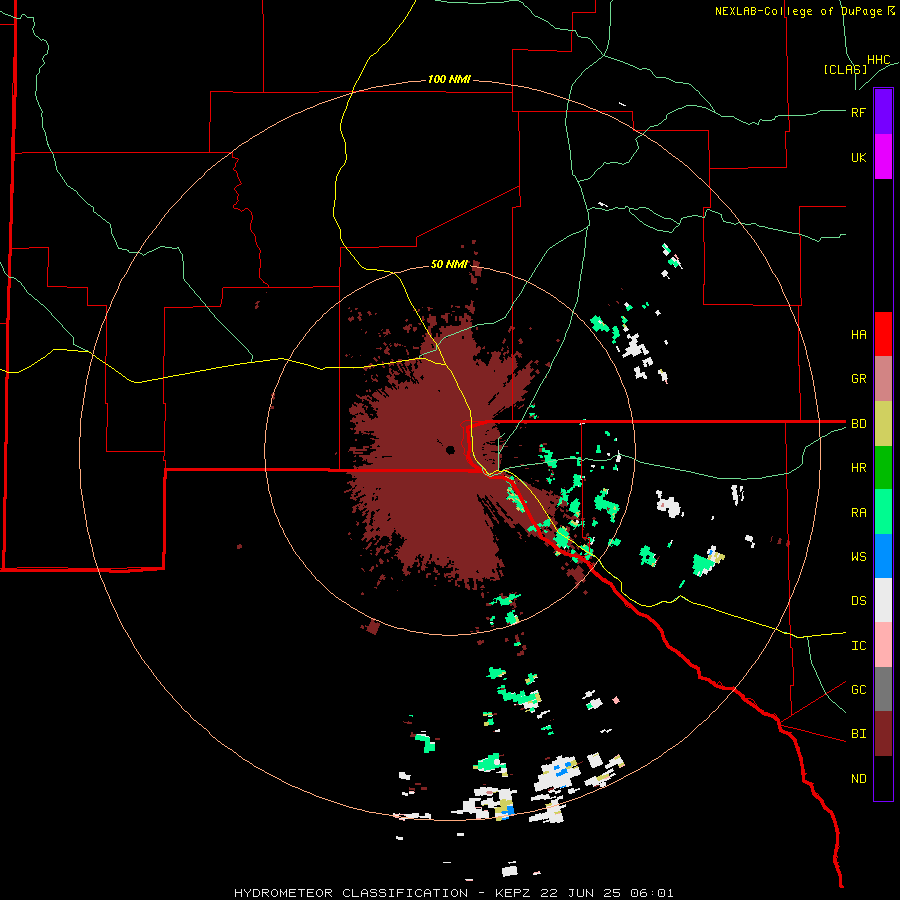
Task: Click the GC legend label
Action: point(859,689)
